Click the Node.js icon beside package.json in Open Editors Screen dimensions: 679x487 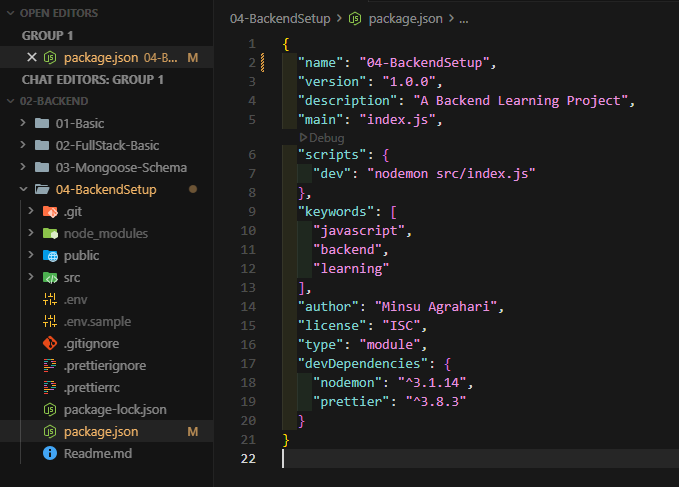(x=50, y=57)
